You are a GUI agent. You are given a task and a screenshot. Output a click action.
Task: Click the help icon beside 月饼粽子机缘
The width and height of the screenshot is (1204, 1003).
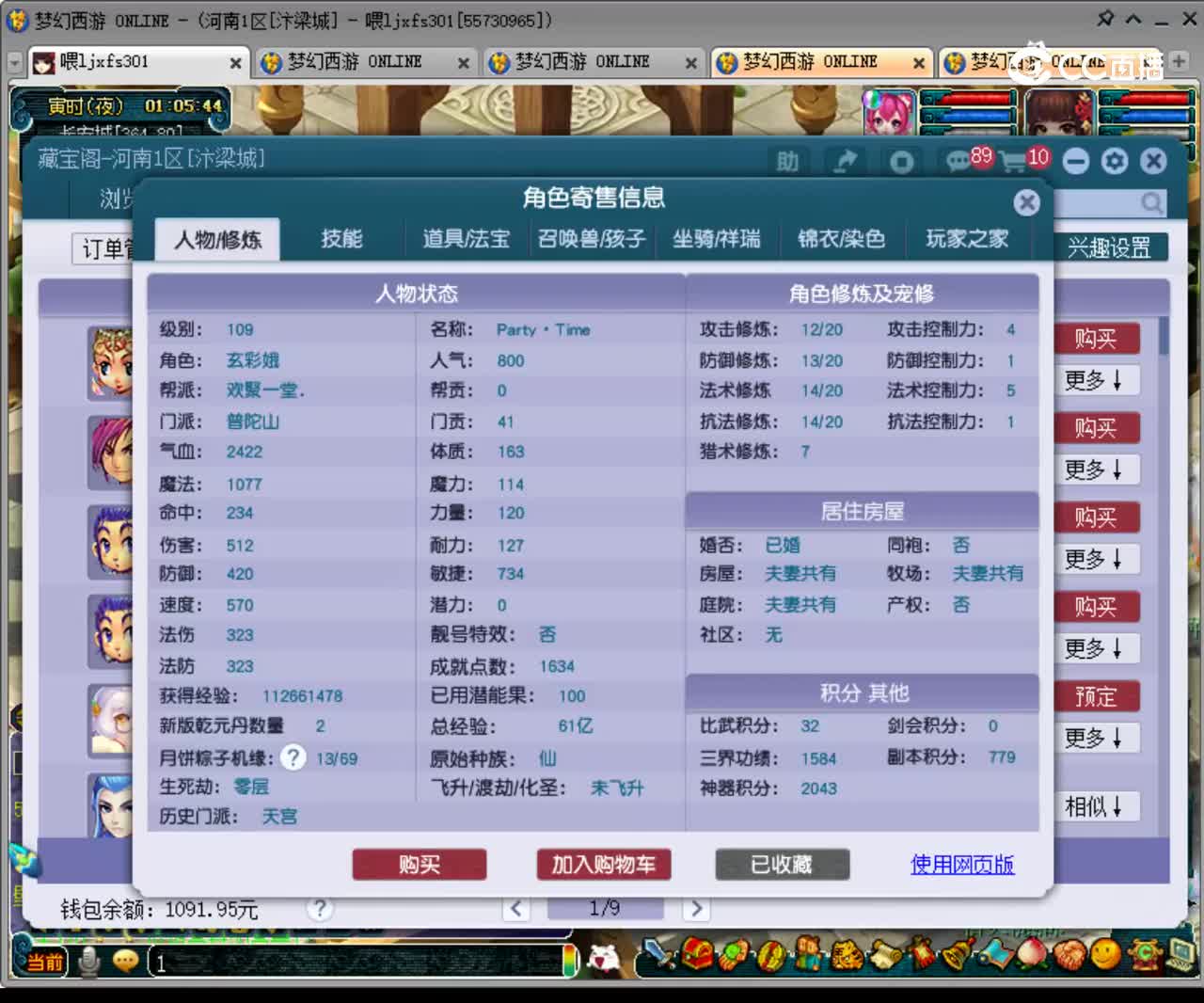(293, 757)
